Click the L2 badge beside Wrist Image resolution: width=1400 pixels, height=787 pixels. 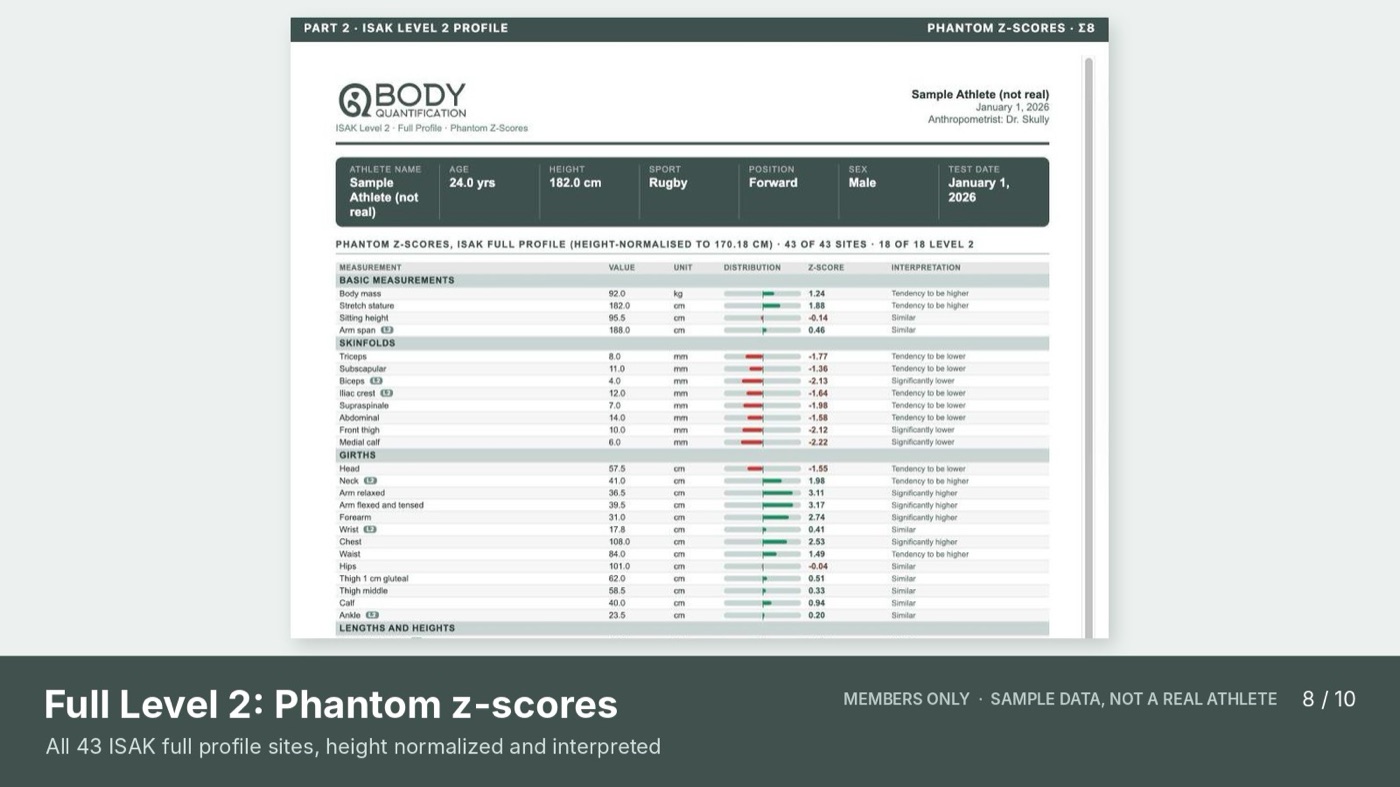pyautogui.click(x=370, y=530)
